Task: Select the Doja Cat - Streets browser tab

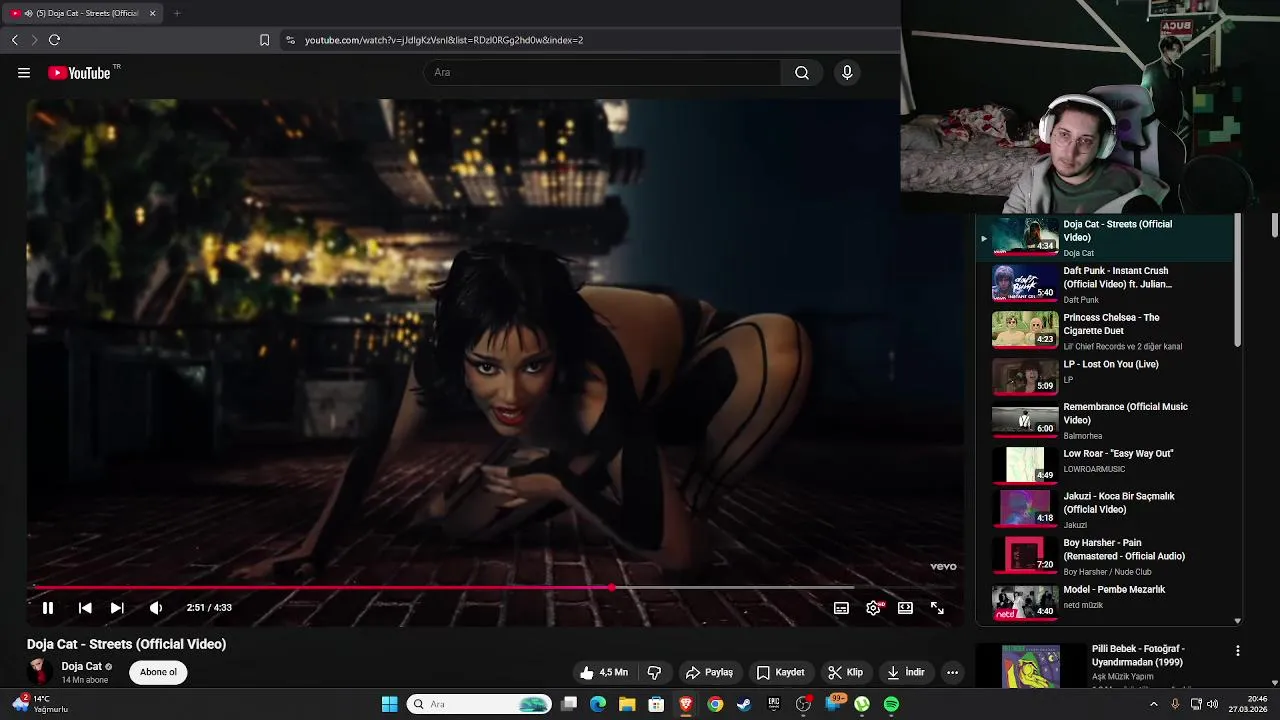Action: click(84, 13)
